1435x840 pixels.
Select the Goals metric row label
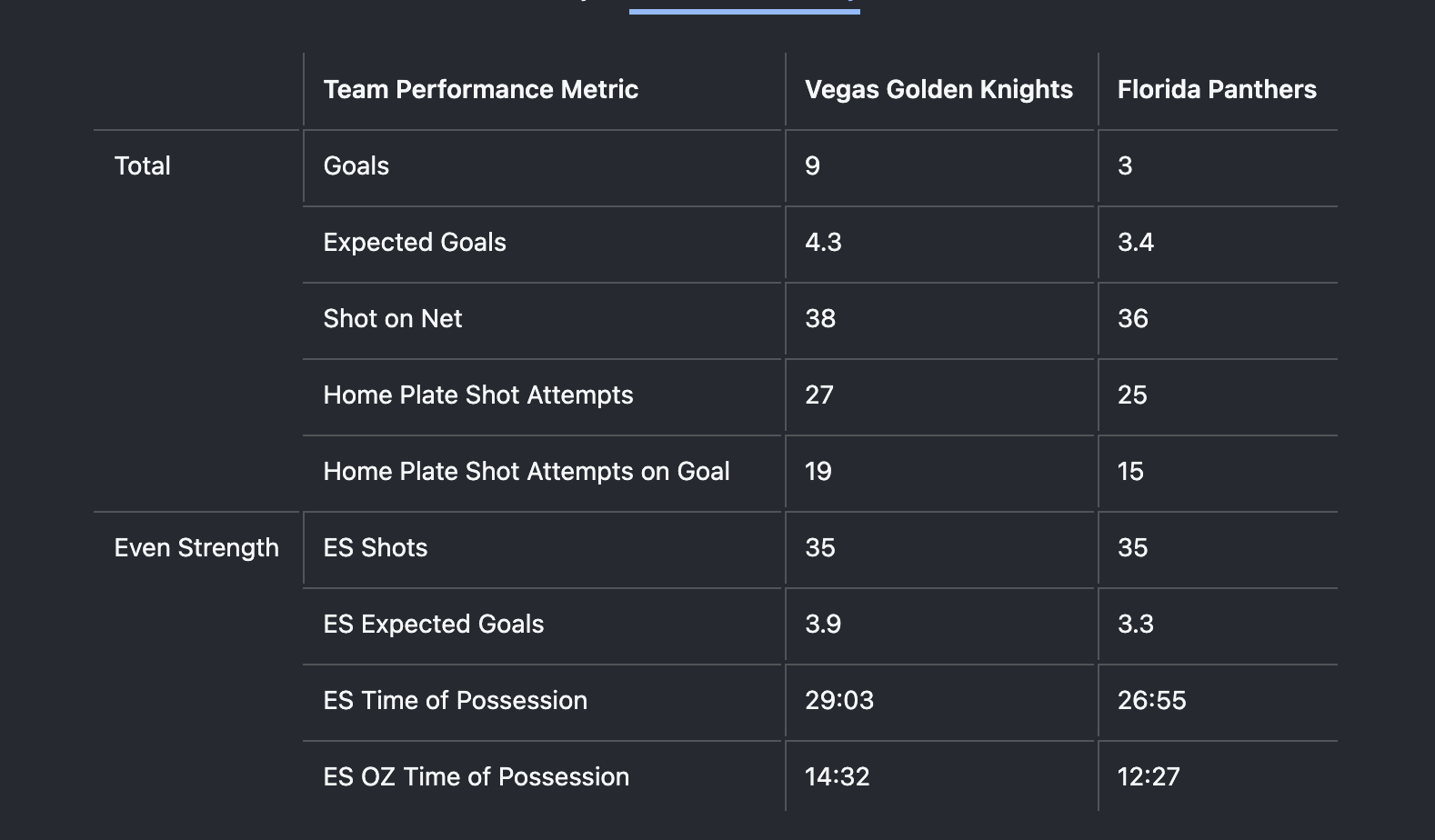pos(356,165)
